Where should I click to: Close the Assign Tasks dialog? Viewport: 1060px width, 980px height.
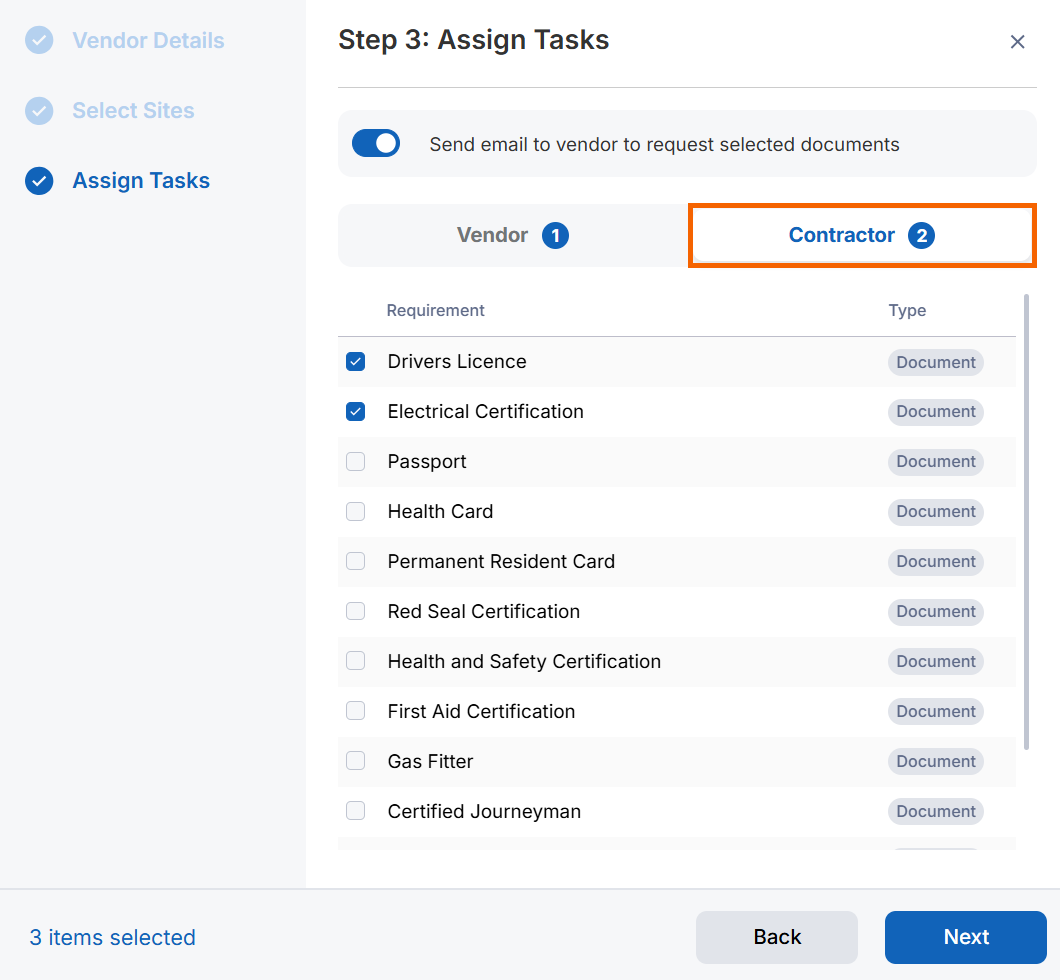[x=1017, y=42]
